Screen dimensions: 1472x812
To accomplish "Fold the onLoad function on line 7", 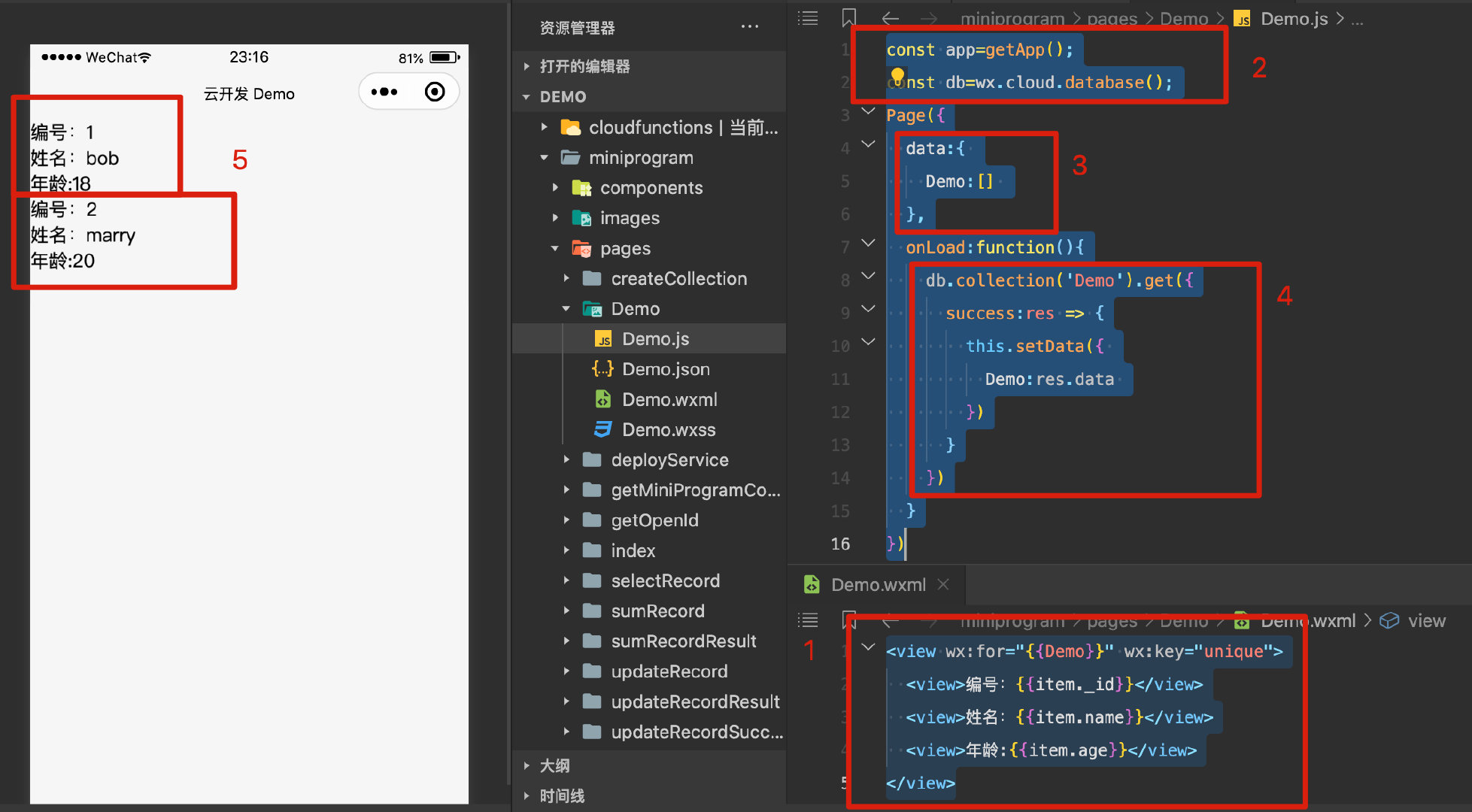I will (868, 243).
